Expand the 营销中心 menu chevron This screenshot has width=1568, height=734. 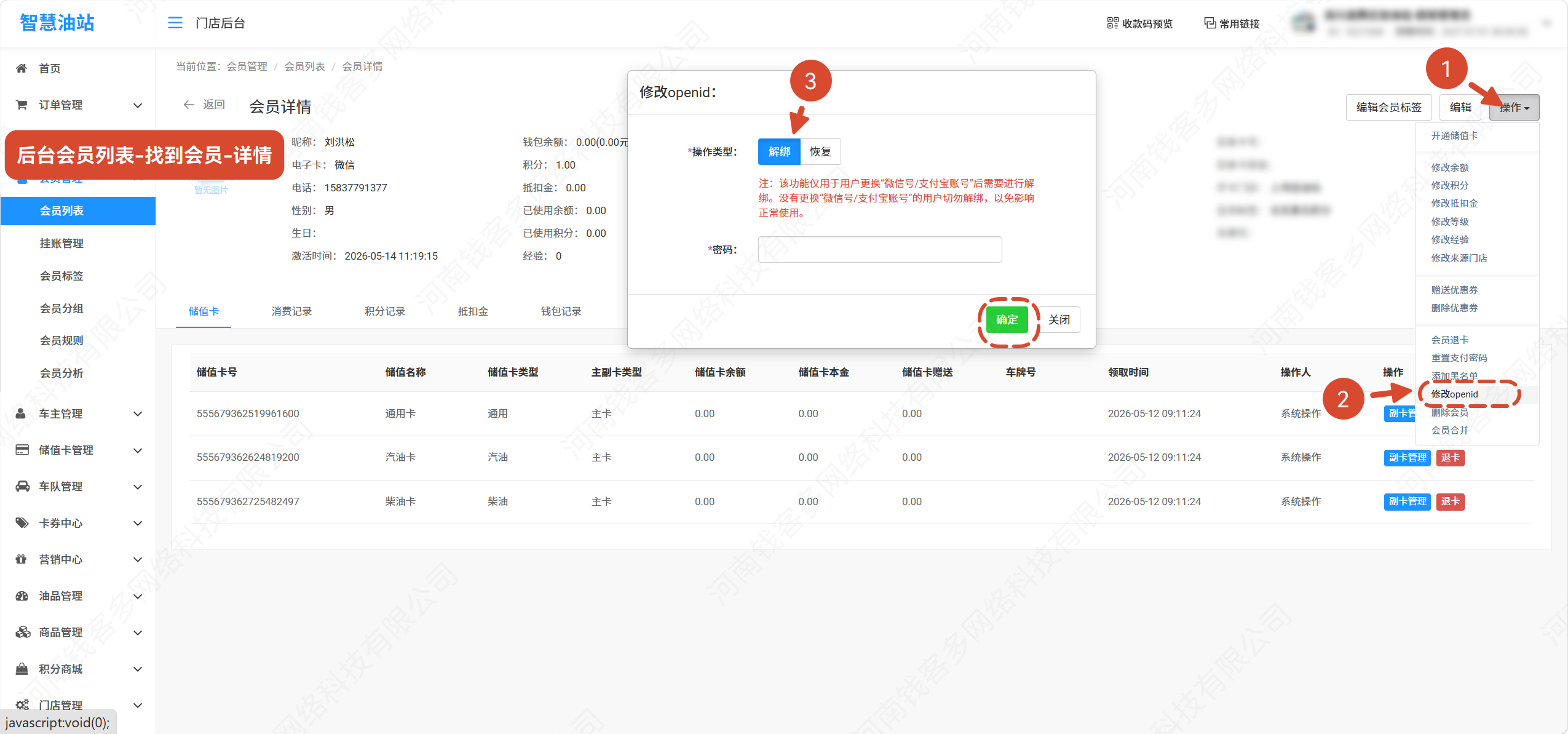(138, 560)
